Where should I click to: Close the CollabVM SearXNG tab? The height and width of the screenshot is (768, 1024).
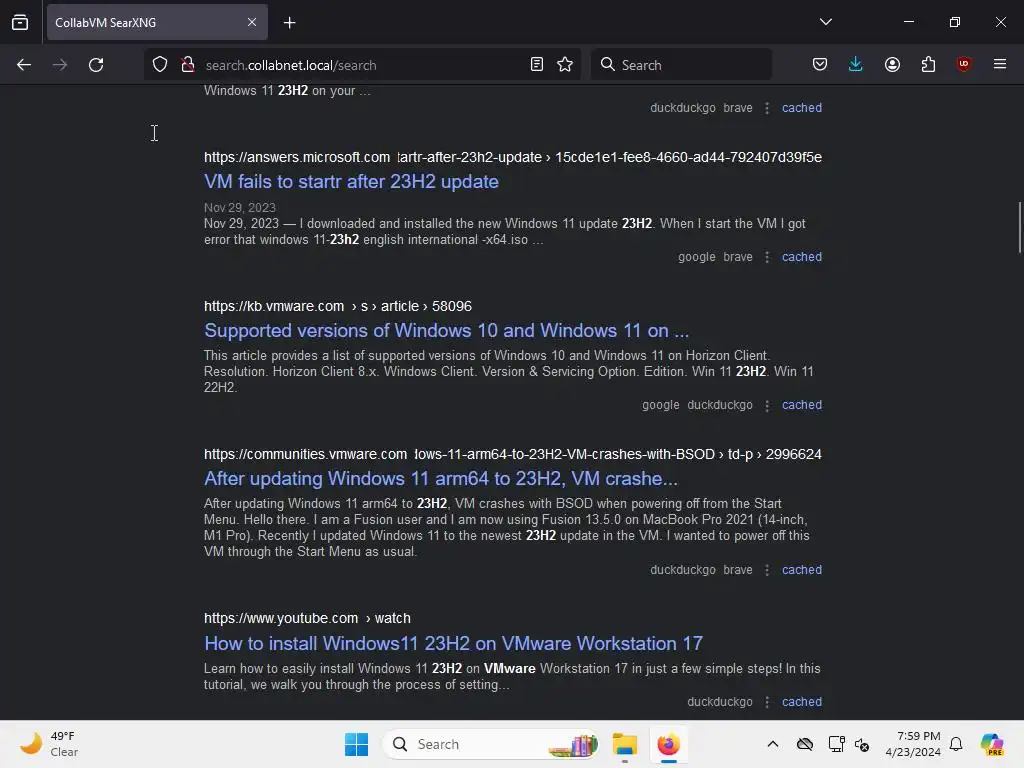252,22
